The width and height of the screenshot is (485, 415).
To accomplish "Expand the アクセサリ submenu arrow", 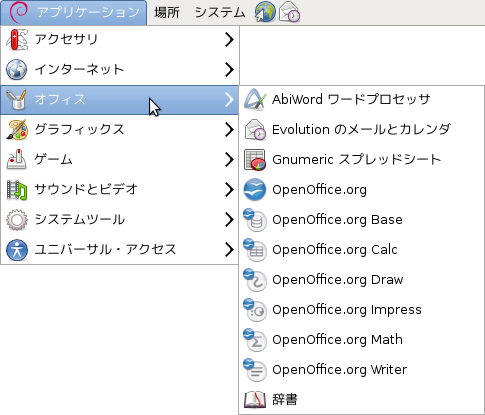I will (229, 40).
